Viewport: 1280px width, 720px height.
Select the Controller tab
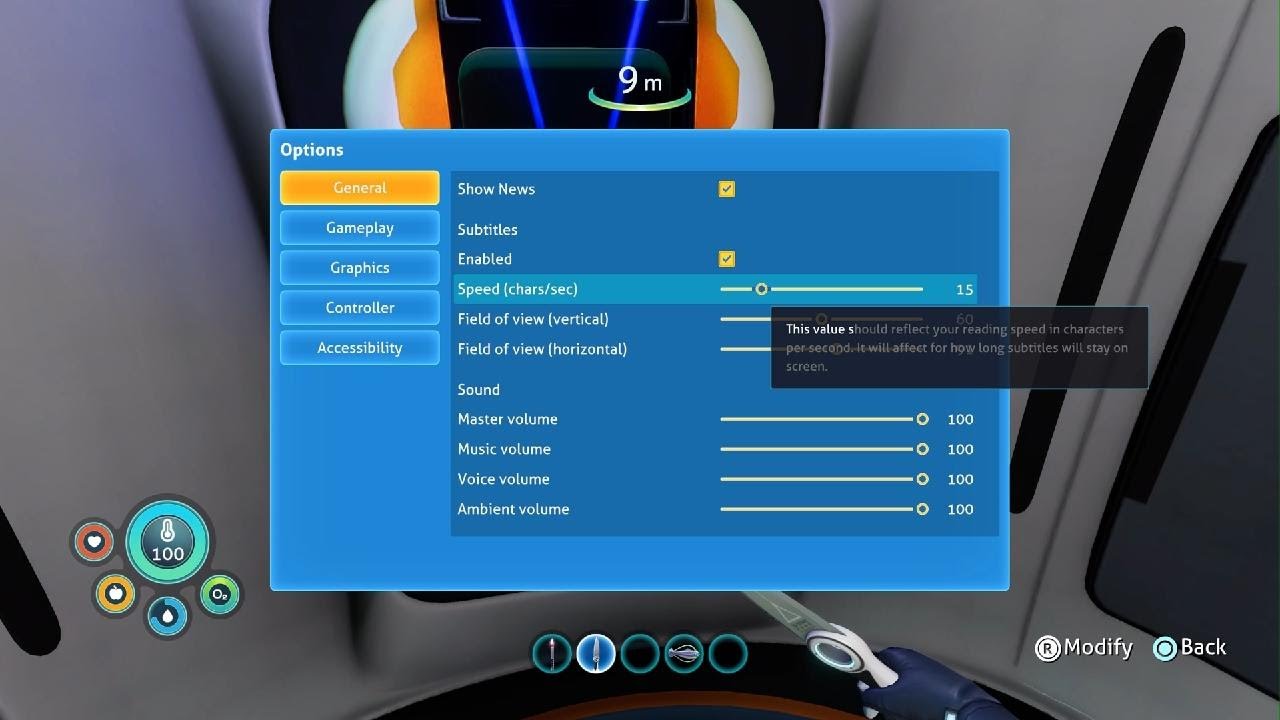click(x=359, y=308)
